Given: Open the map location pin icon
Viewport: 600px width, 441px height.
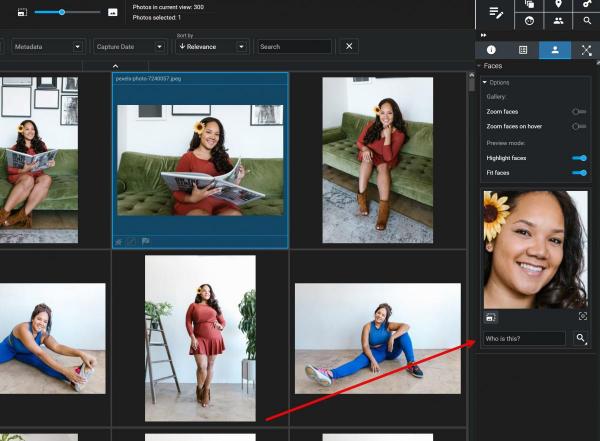Looking at the screenshot, I should click(559, 4).
